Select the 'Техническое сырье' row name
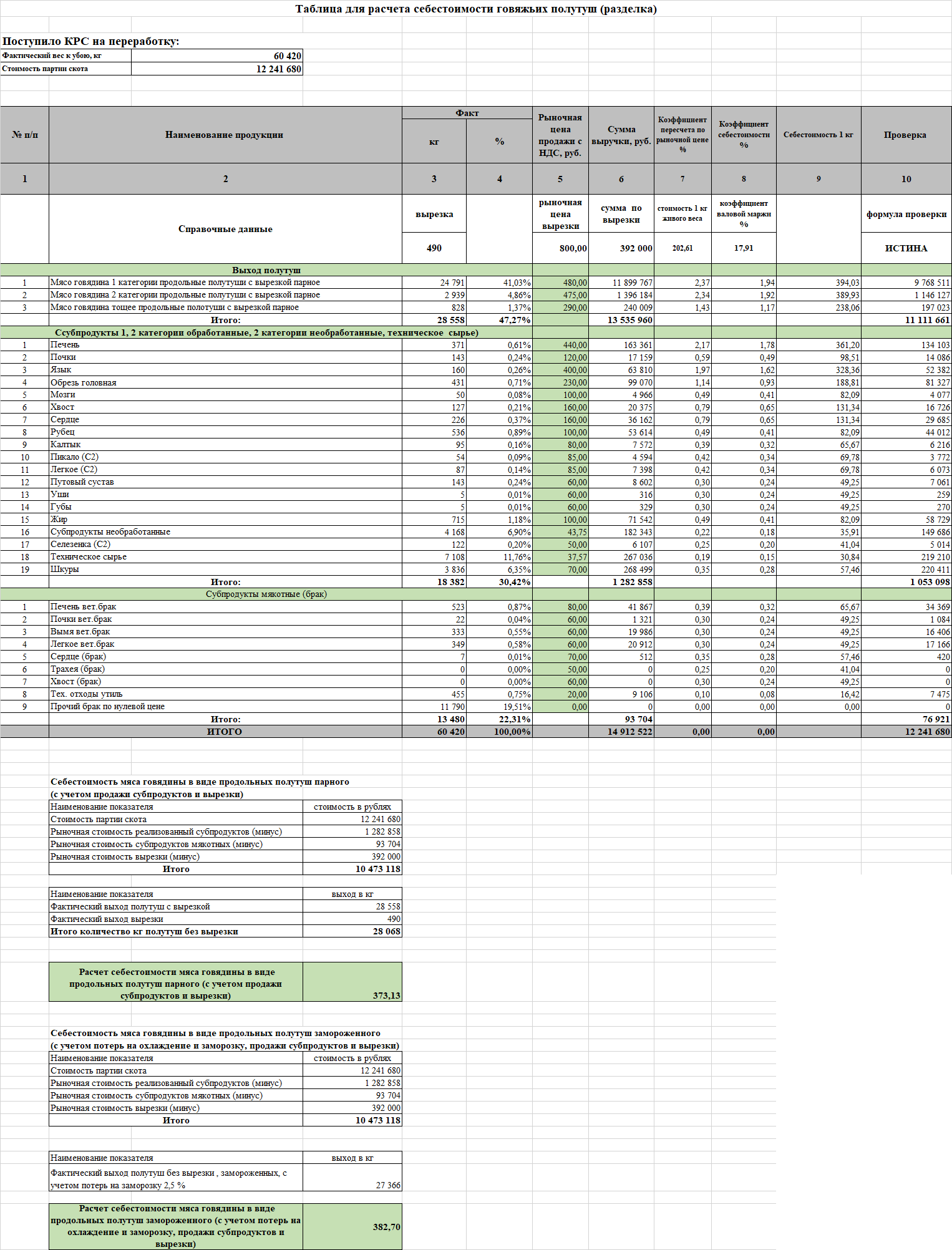Viewport: 952px width, 1250px height. click(x=225, y=557)
